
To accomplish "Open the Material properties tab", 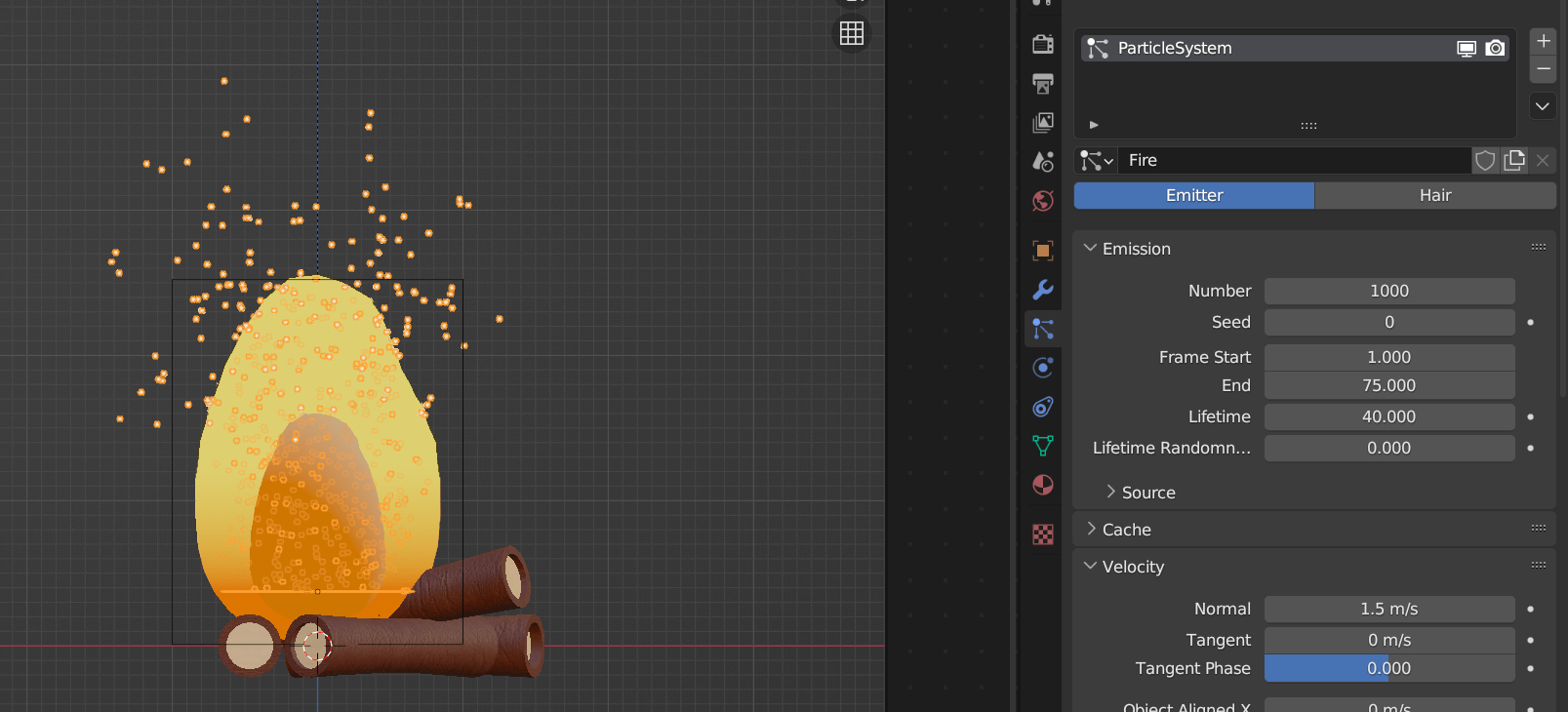I will click(1043, 485).
